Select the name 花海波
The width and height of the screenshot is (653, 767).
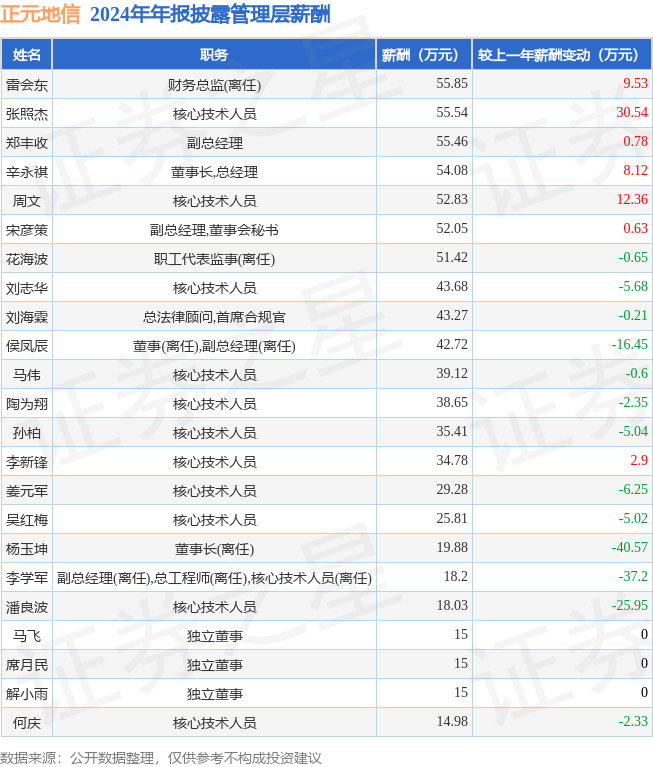pyautogui.click(x=27, y=259)
